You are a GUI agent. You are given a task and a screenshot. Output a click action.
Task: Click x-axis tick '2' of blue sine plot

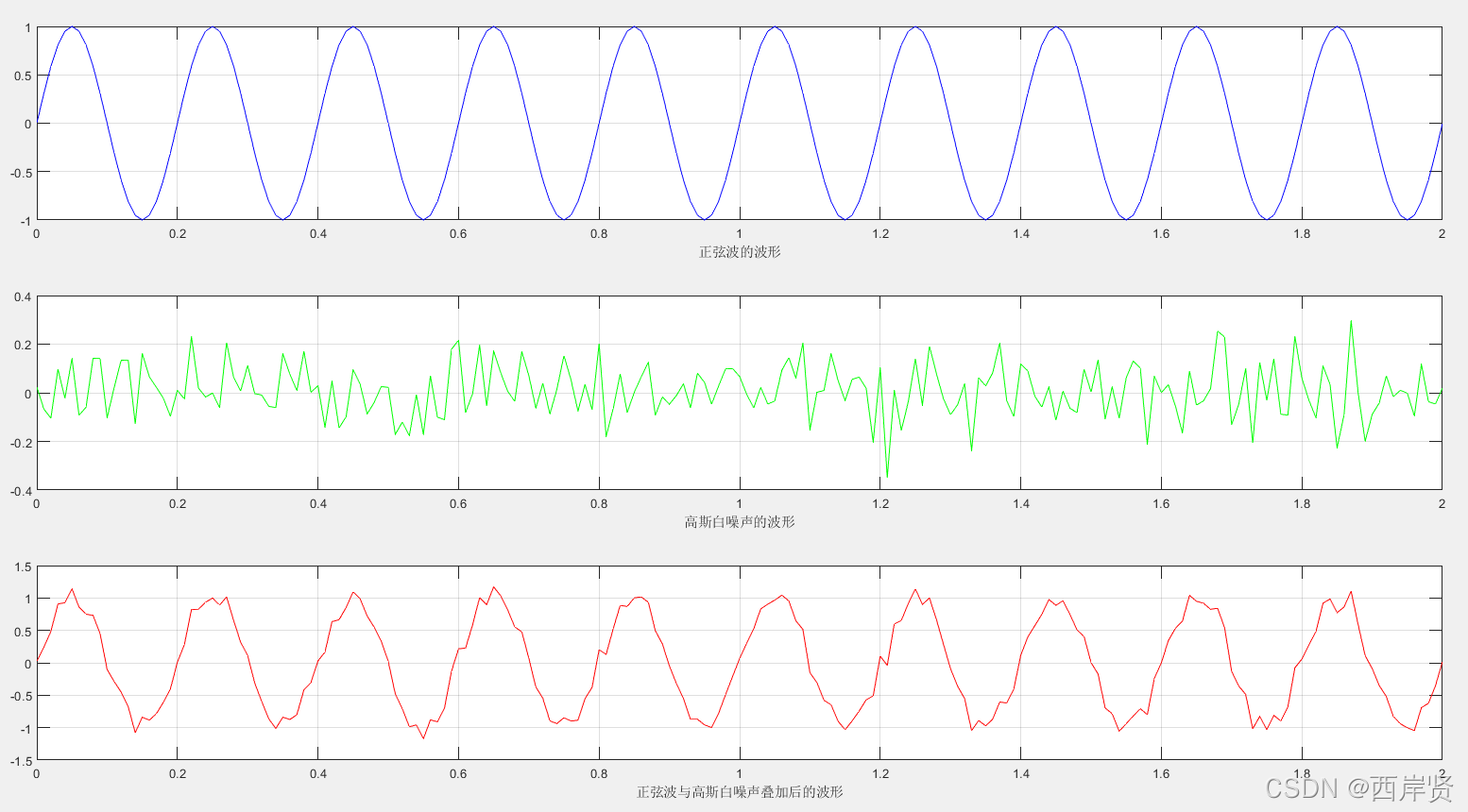tap(1442, 233)
